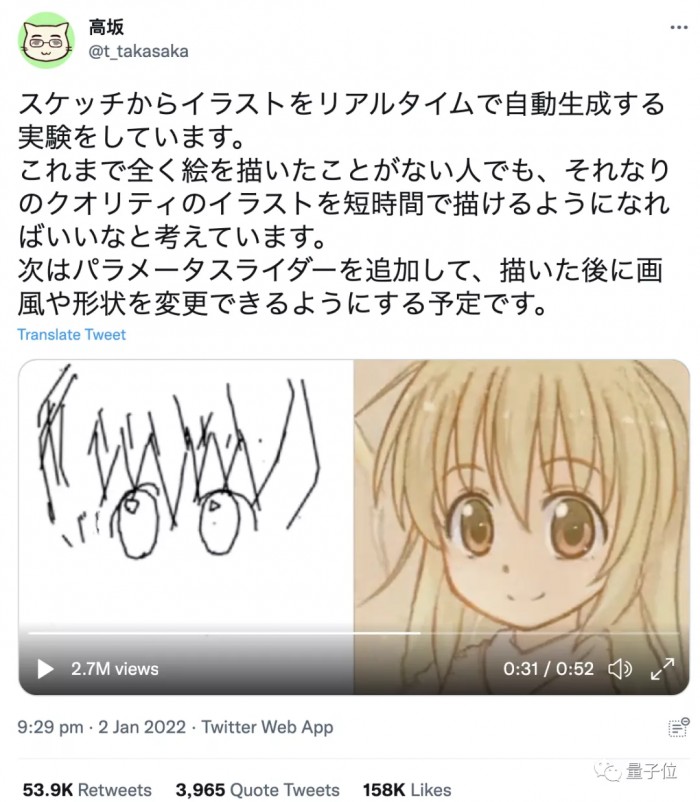This screenshot has width=700, height=802.
Task: Click Translate Tweet link
Action: 72,335
